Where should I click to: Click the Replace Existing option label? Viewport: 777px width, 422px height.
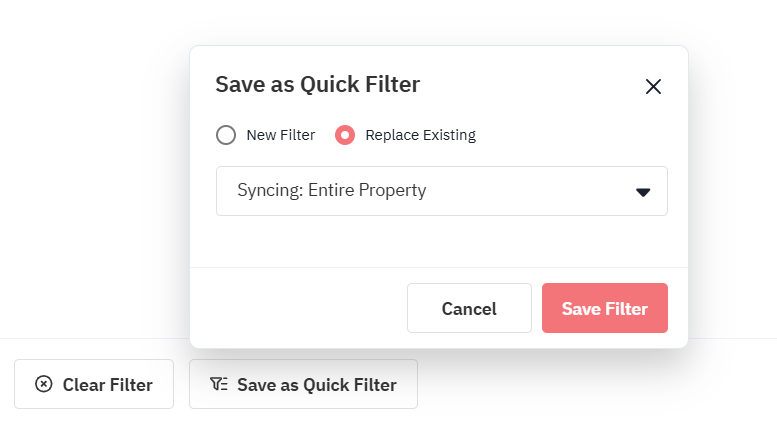pyautogui.click(x=420, y=135)
